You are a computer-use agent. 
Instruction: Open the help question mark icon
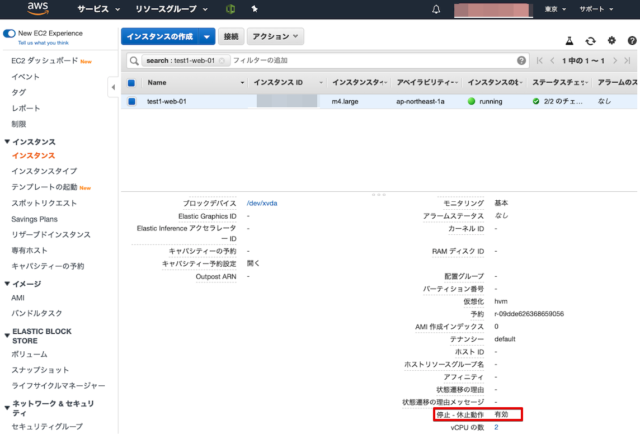click(632, 40)
